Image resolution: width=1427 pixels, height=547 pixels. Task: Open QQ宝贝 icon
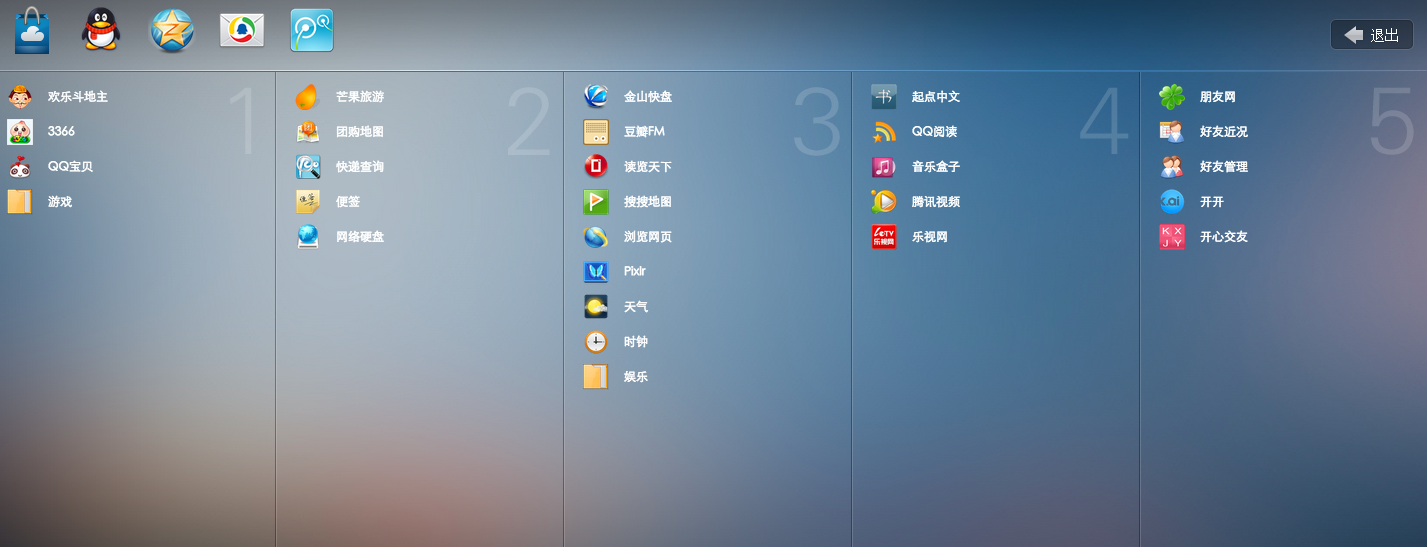(x=20, y=167)
